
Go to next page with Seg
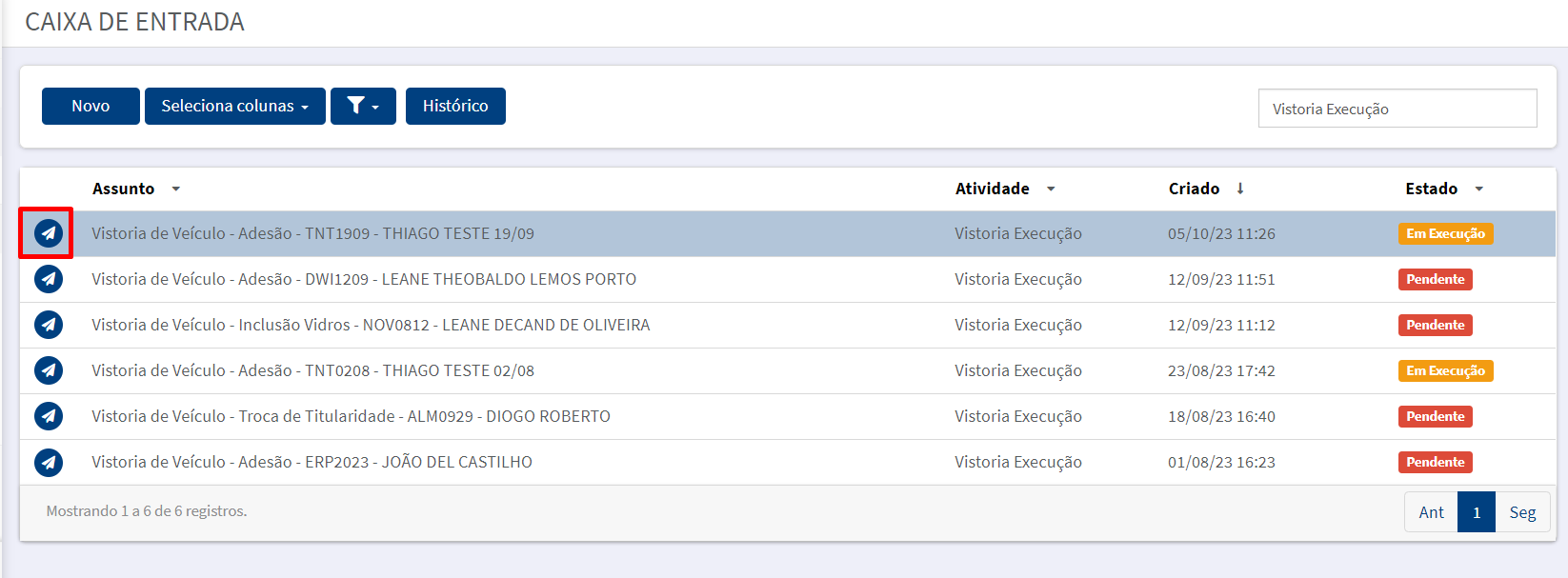(1522, 512)
